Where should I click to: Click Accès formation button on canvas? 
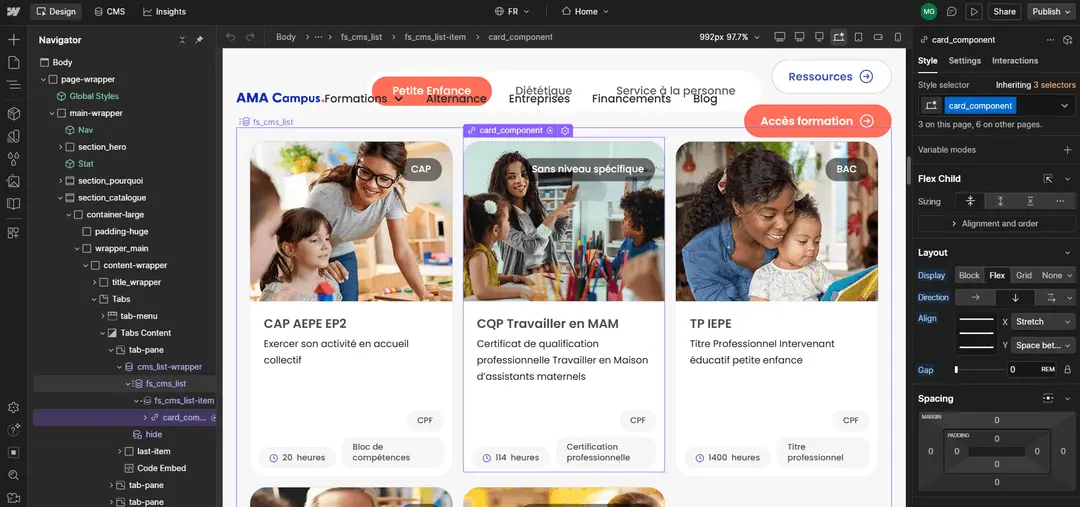pos(818,121)
